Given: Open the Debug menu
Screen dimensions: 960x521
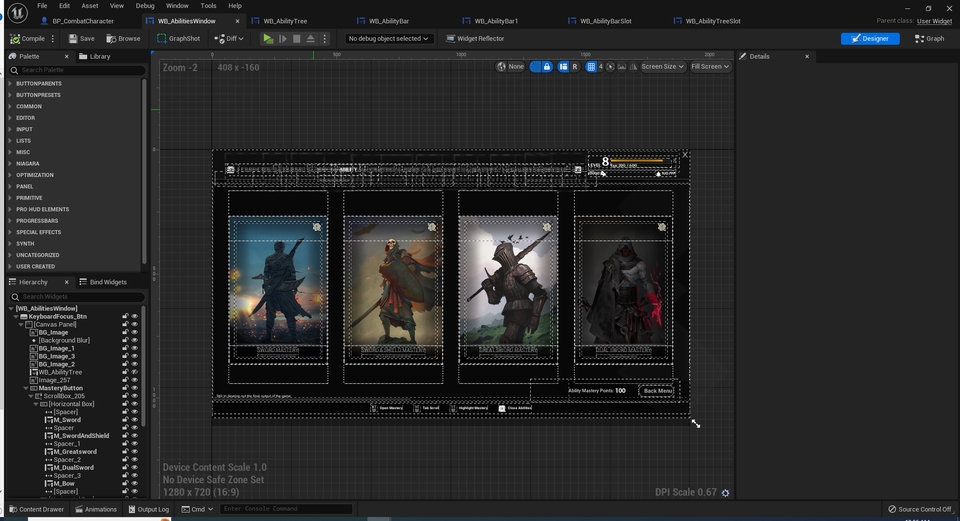Looking at the screenshot, I should coord(145,6).
